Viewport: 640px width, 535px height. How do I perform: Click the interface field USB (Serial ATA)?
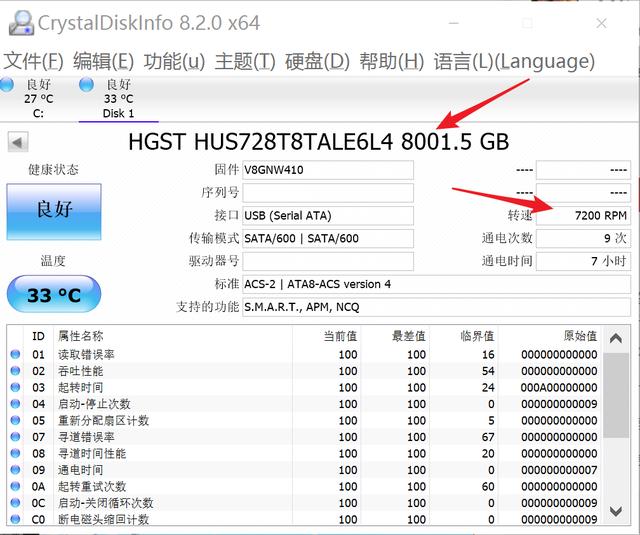[328, 215]
